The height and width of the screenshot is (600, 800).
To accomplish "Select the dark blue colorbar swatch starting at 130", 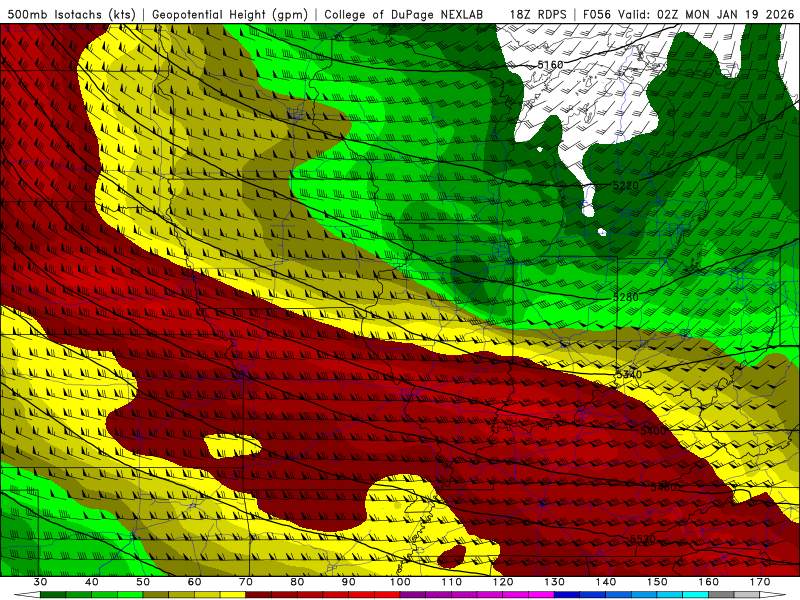I will tap(567, 595).
